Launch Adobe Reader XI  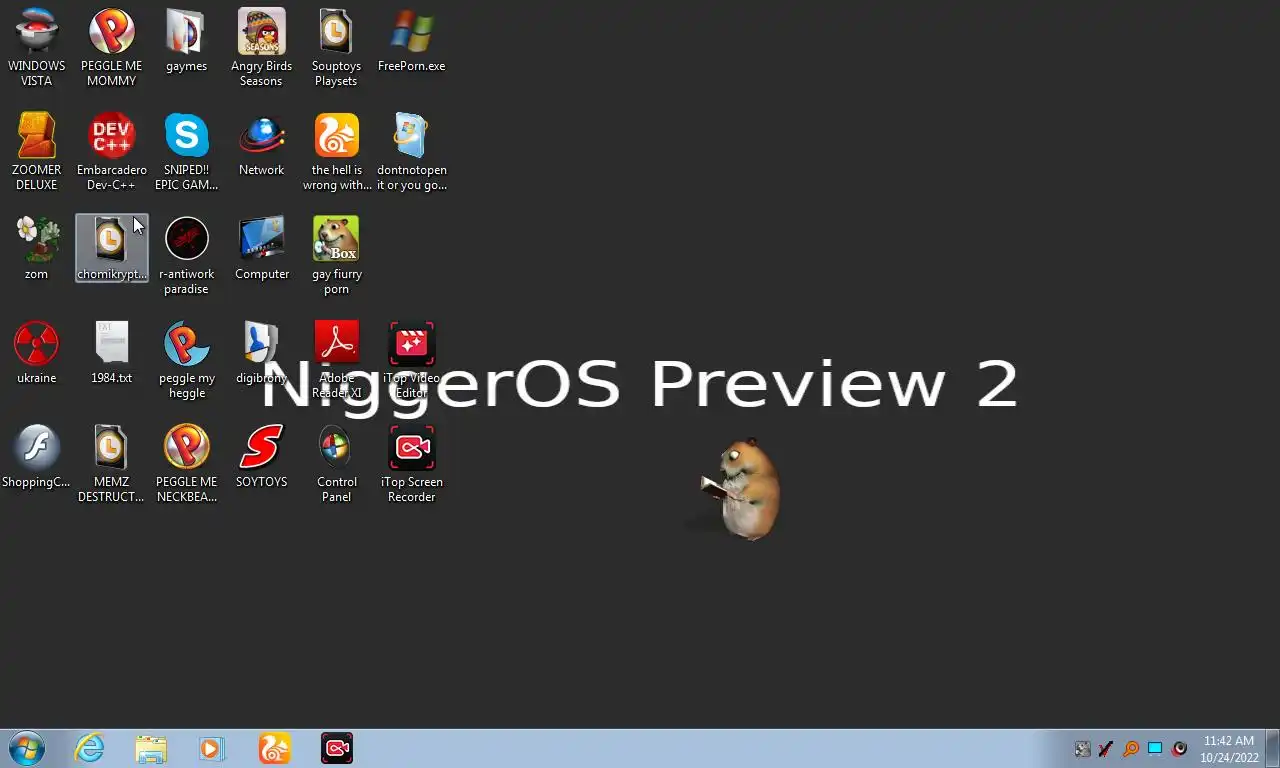click(336, 359)
